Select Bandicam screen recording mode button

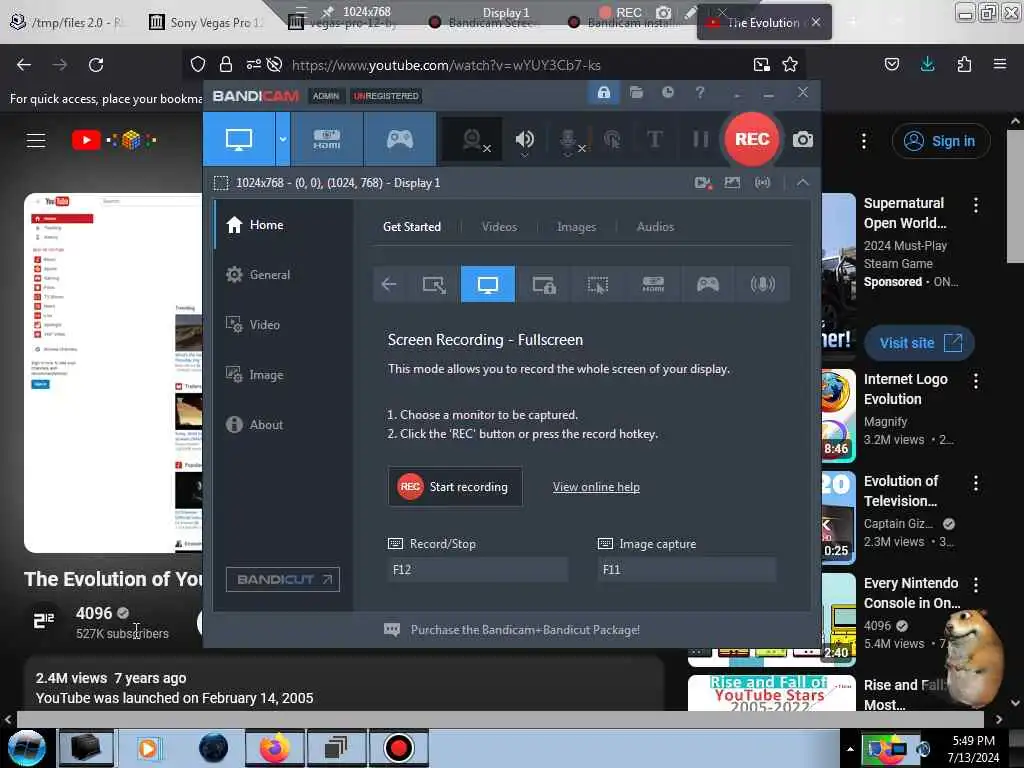click(x=239, y=139)
